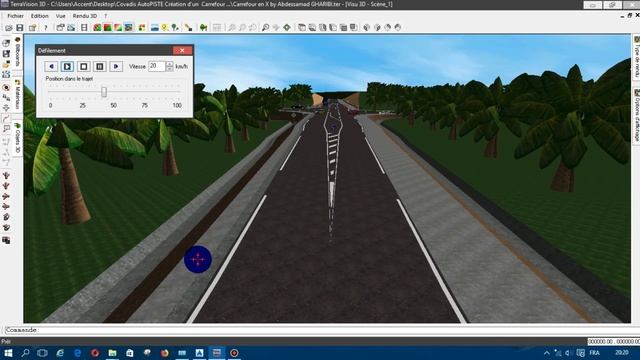Click the blue sky landscape toolbar icon
Screen dimensions: 640x360
pyautogui.click(x=155, y=28)
